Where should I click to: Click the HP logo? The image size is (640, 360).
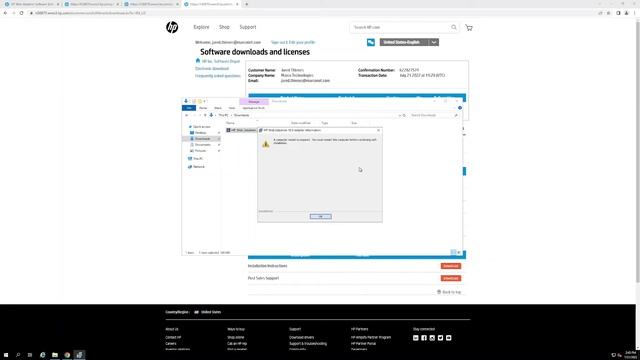(x=172, y=27)
